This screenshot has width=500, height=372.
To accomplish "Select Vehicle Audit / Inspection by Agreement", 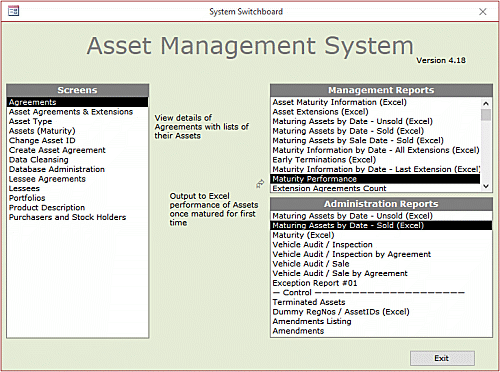I will click(381, 254).
